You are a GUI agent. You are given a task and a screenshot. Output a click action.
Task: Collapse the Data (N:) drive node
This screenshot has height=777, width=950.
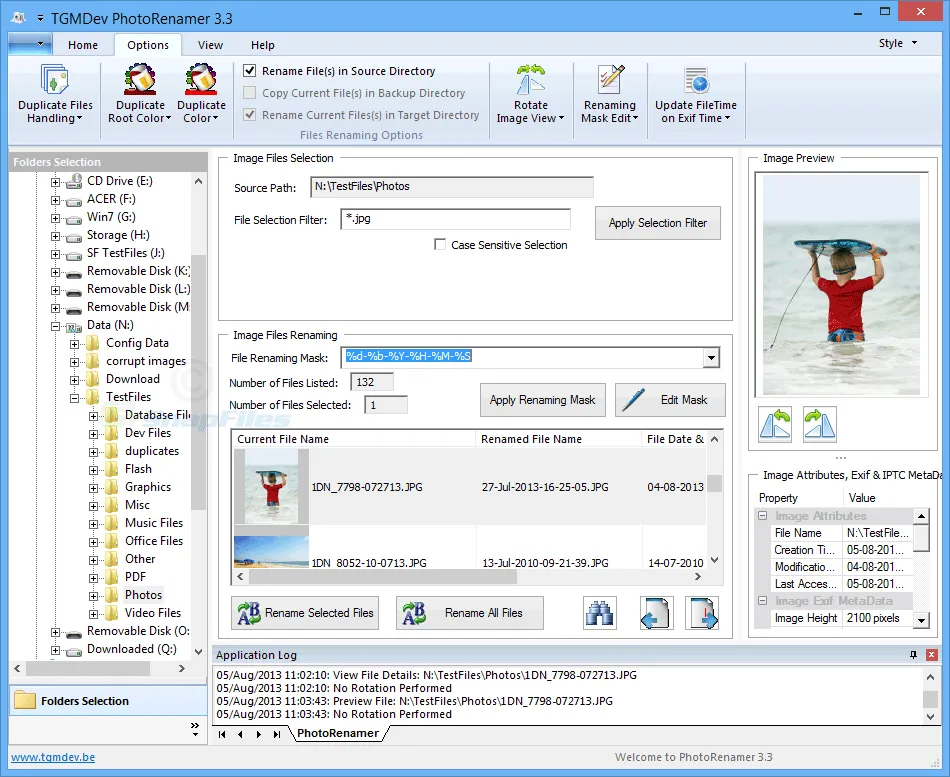pos(55,326)
